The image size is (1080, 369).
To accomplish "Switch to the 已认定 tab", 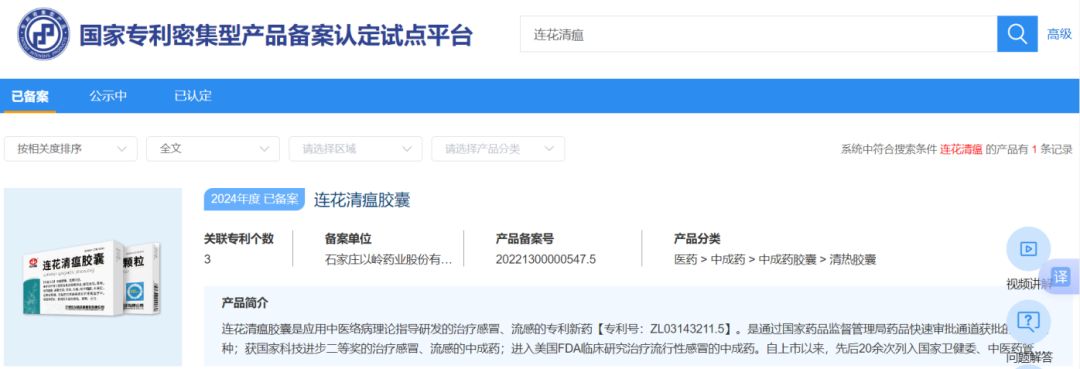I will coord(193,96).
